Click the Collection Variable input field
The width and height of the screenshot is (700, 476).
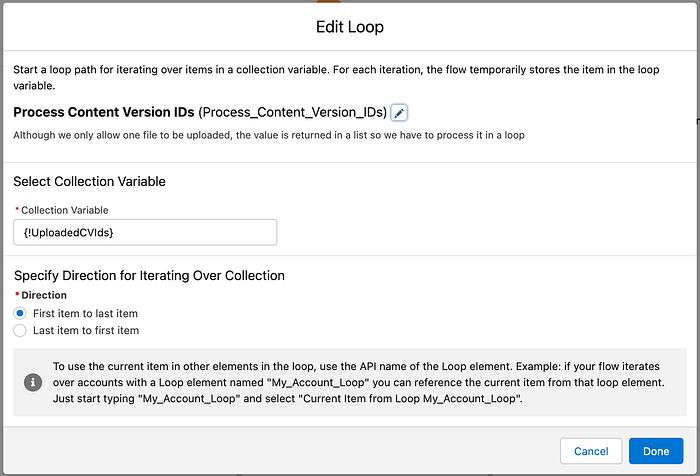(145, 232)
